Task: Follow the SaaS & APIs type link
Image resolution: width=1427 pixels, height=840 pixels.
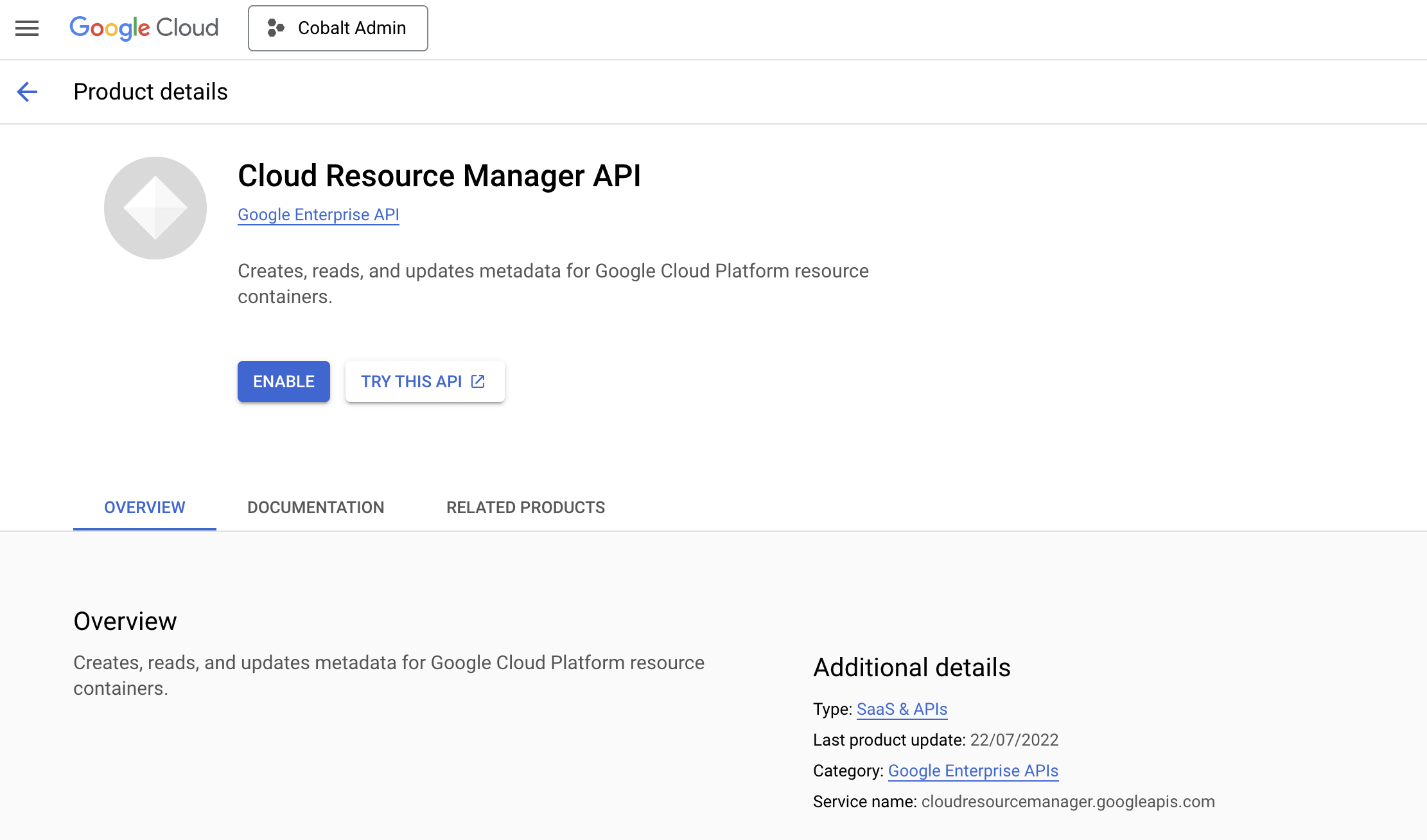Action: pos(901,709)
